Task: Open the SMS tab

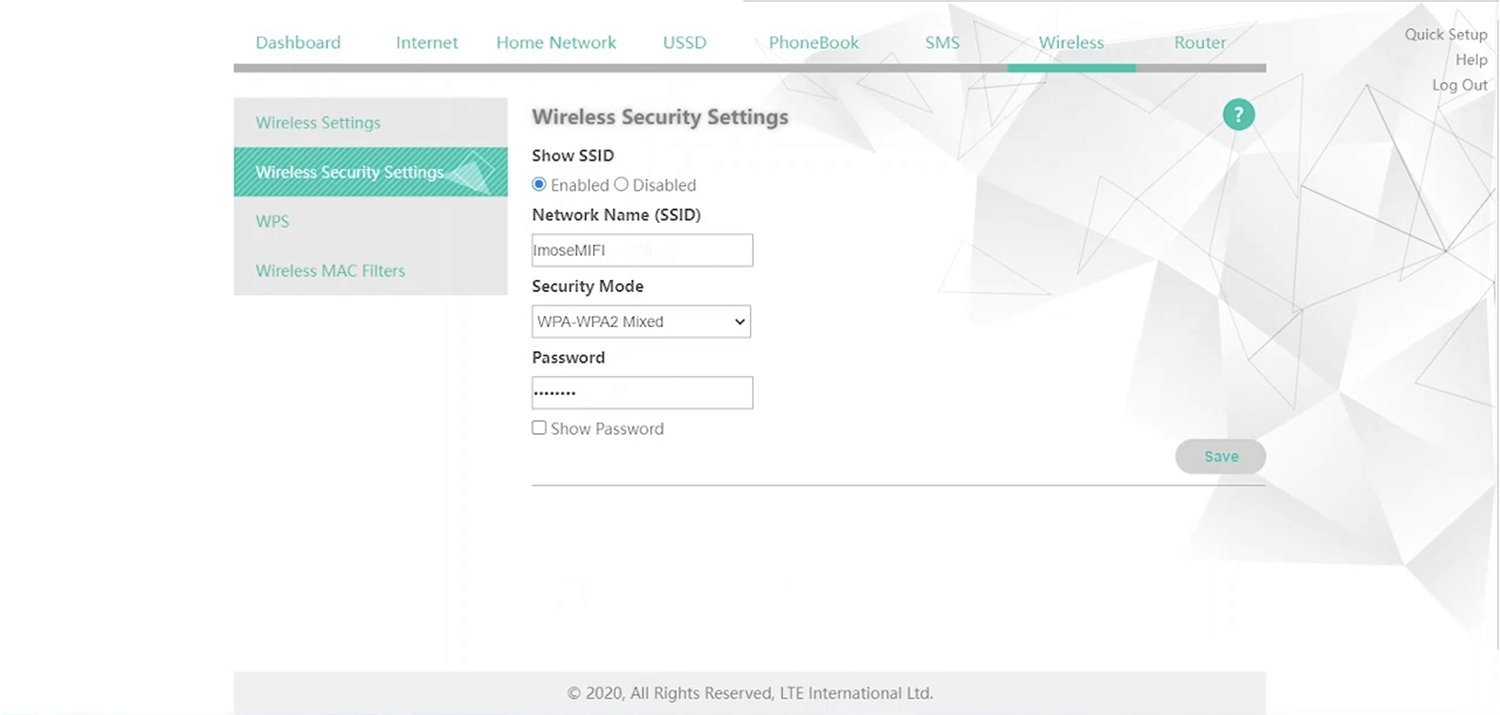Action: (x=942, y=43)
